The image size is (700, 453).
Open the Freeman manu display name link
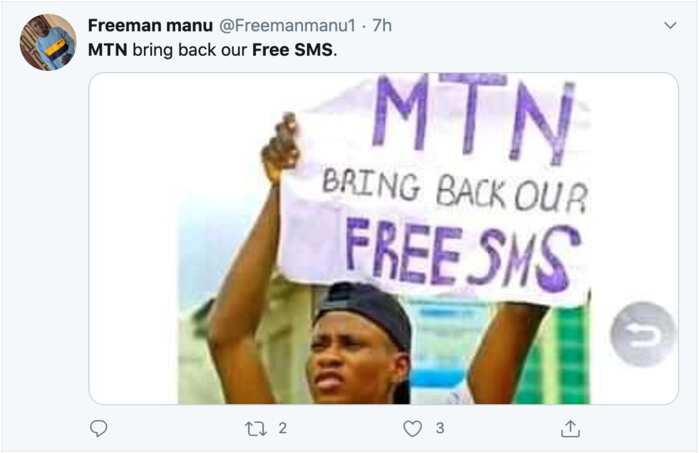click(x=150, y=25)
